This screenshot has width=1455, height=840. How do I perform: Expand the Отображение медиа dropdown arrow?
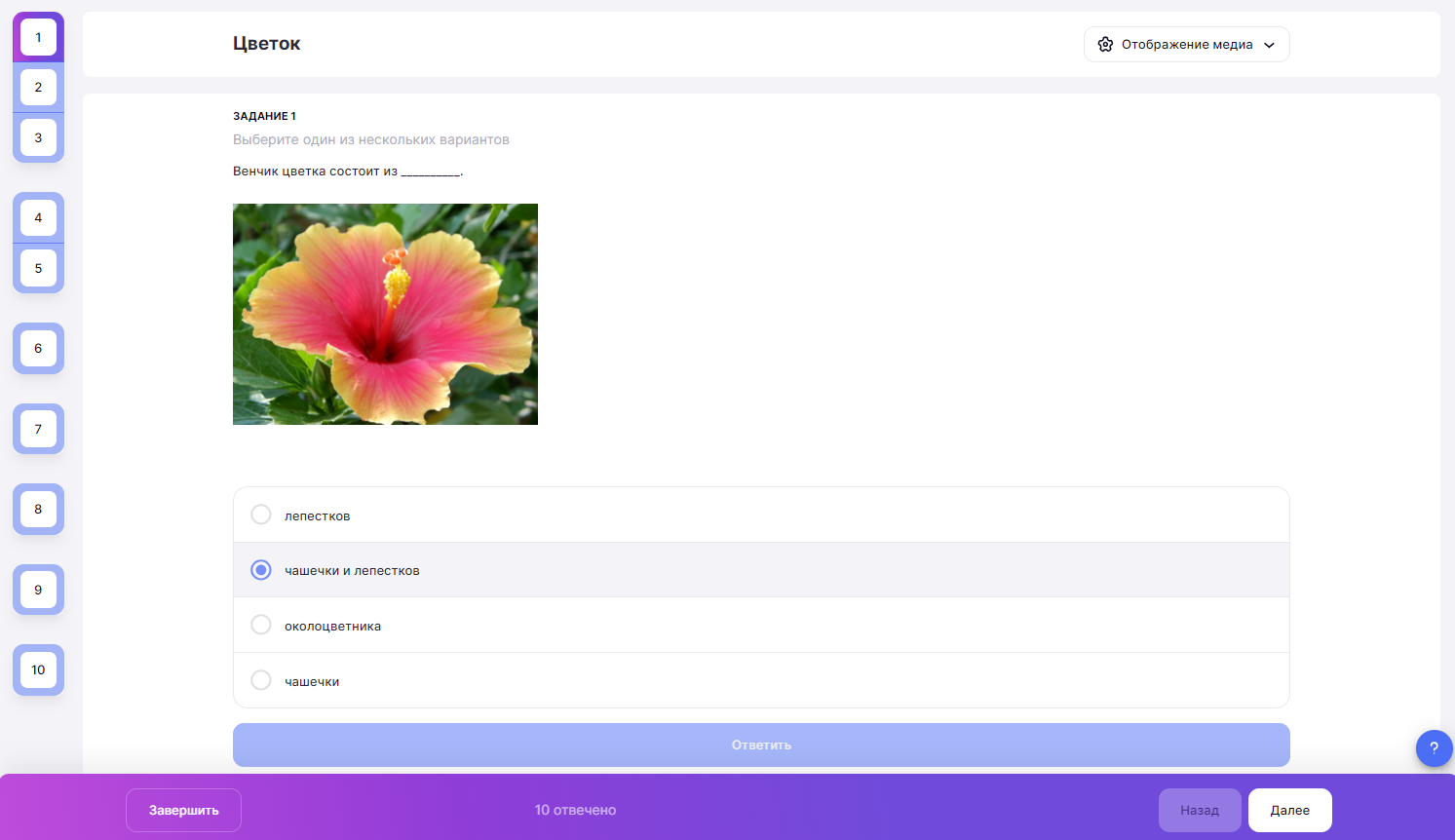tap(1269, 45)
